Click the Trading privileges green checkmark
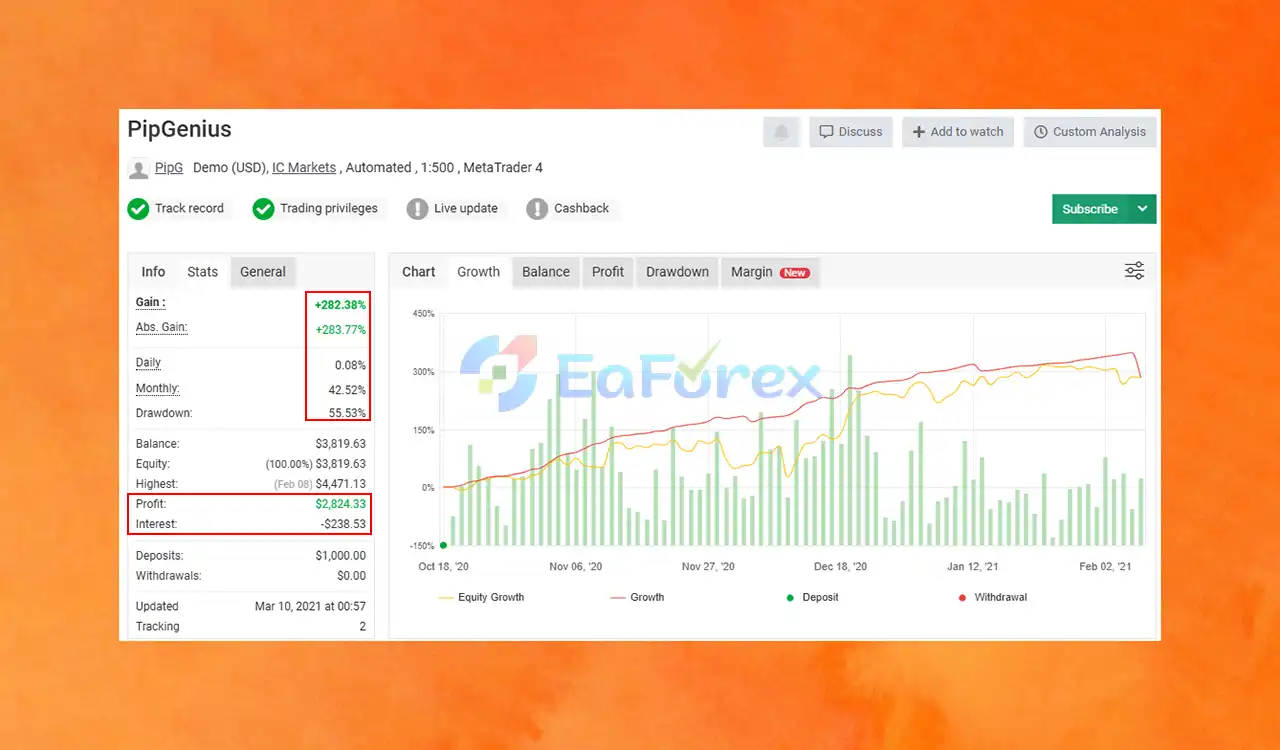Viewport: 1280px width, 750px height. pos(263,209)
